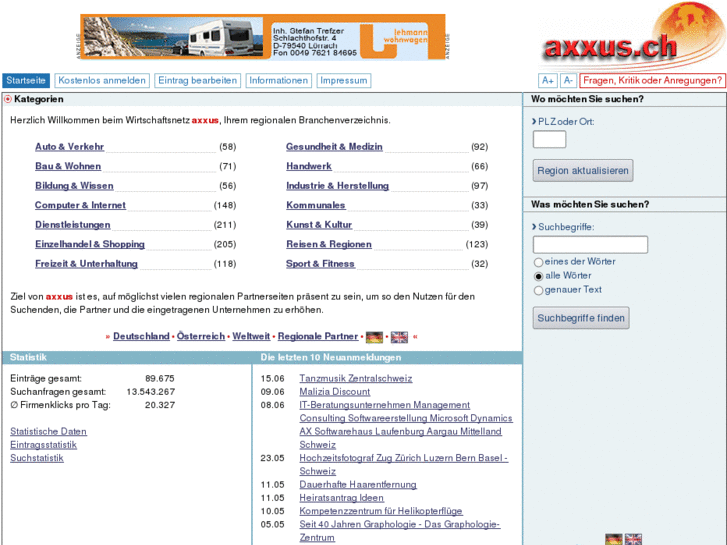Follow the Deutschland link
The height and width of the screenshot is (545, 727).
tap(141, 336)
